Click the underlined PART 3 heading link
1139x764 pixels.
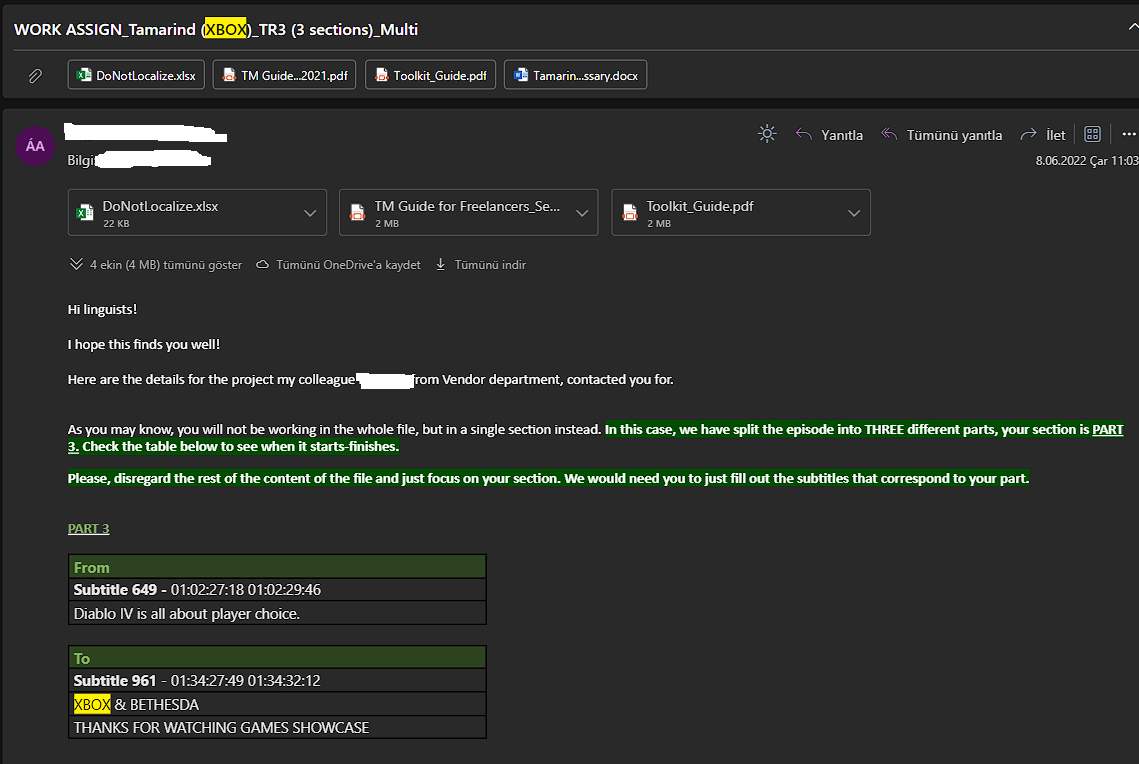pos(89,528)
